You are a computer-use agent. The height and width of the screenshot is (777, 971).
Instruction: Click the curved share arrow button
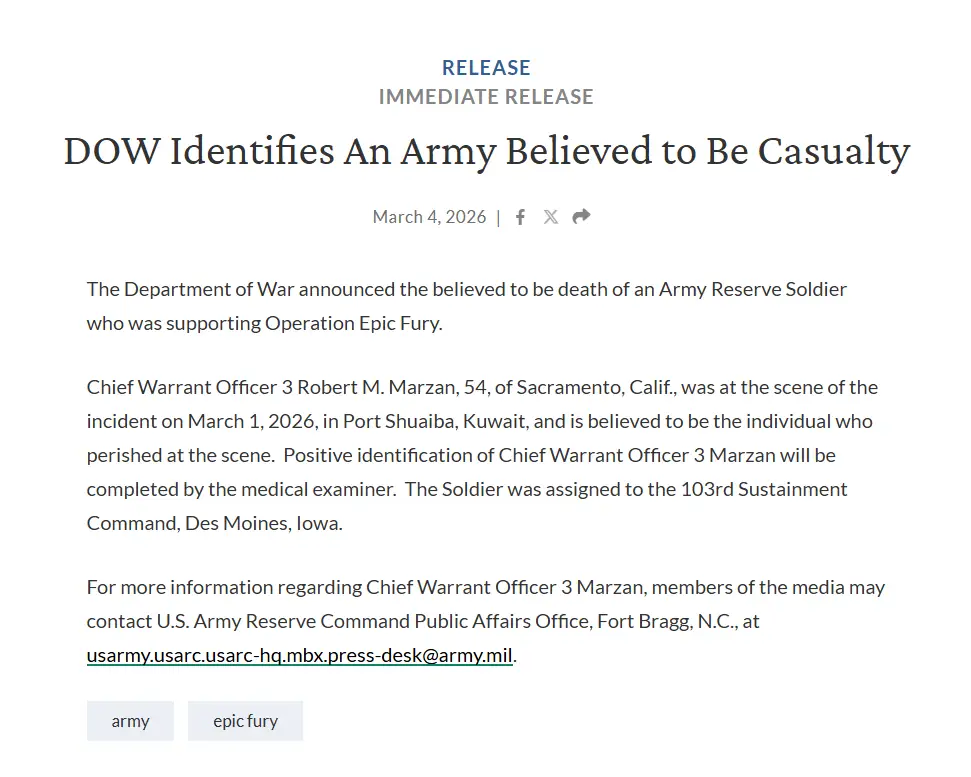(x=580, y=215)
